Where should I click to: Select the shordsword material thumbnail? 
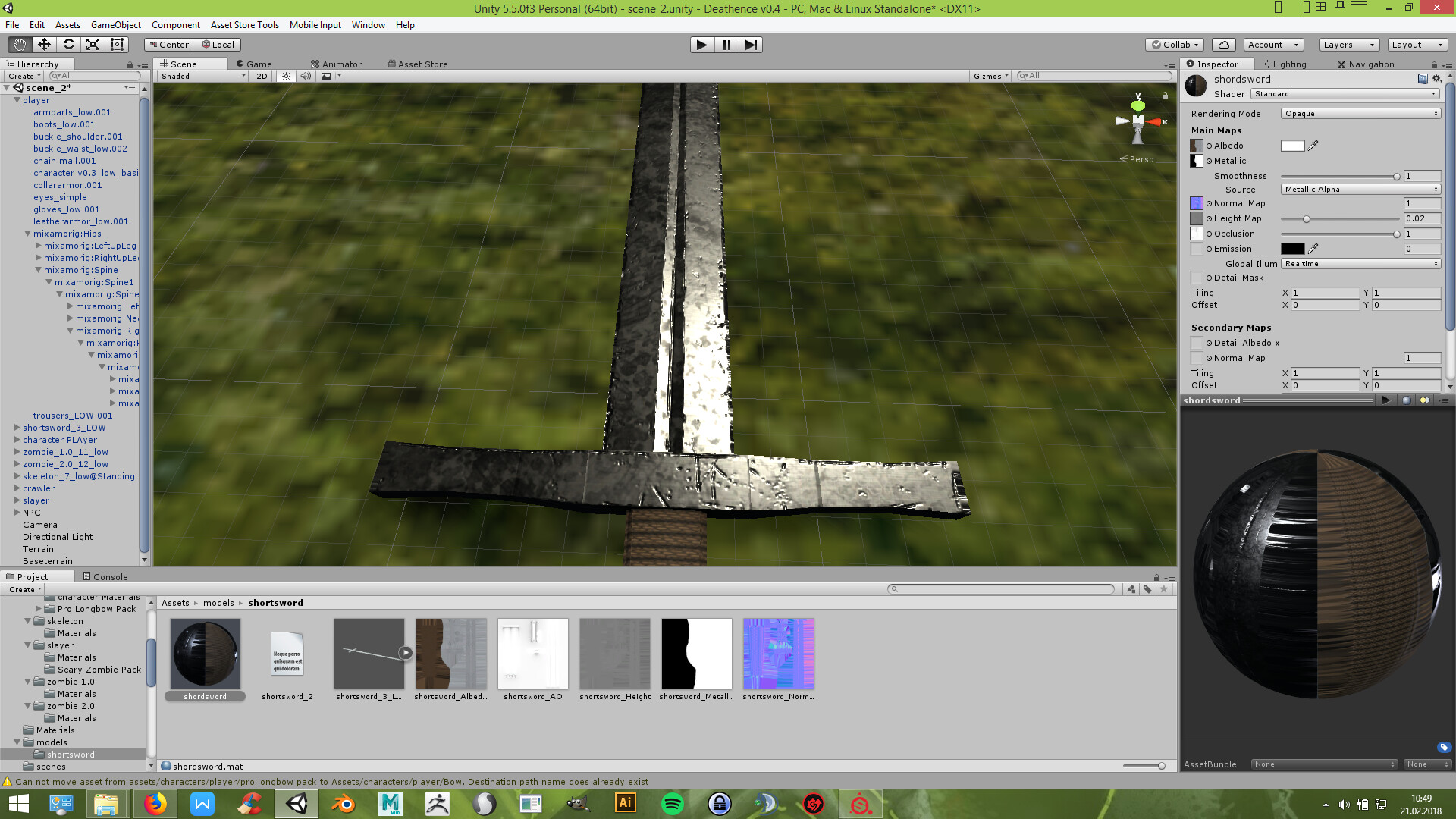205,654
